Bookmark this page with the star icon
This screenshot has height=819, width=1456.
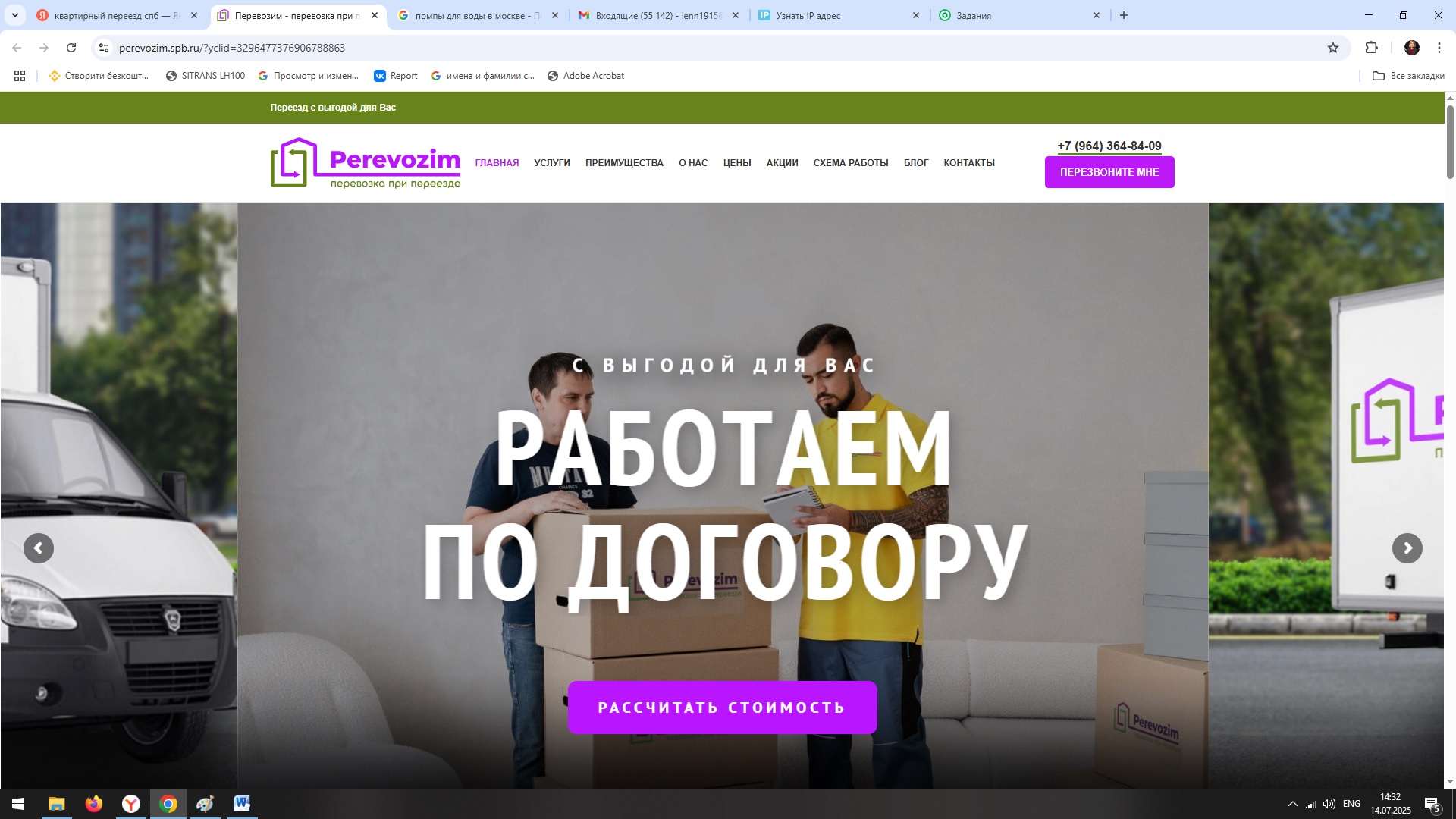(1333, 48)
